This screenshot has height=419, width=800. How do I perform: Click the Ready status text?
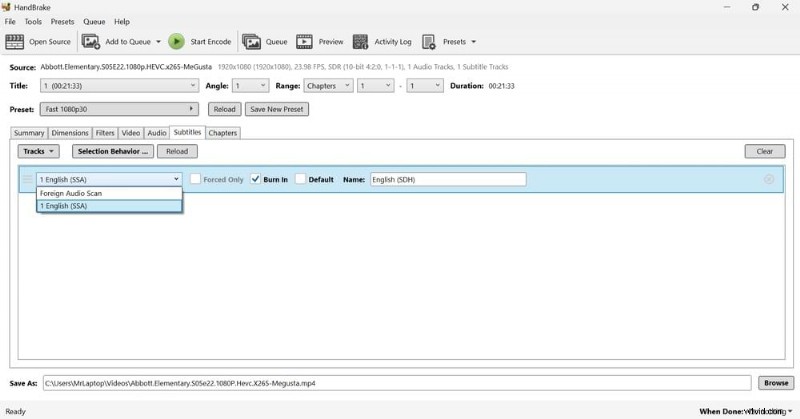[x=15, y=411]
